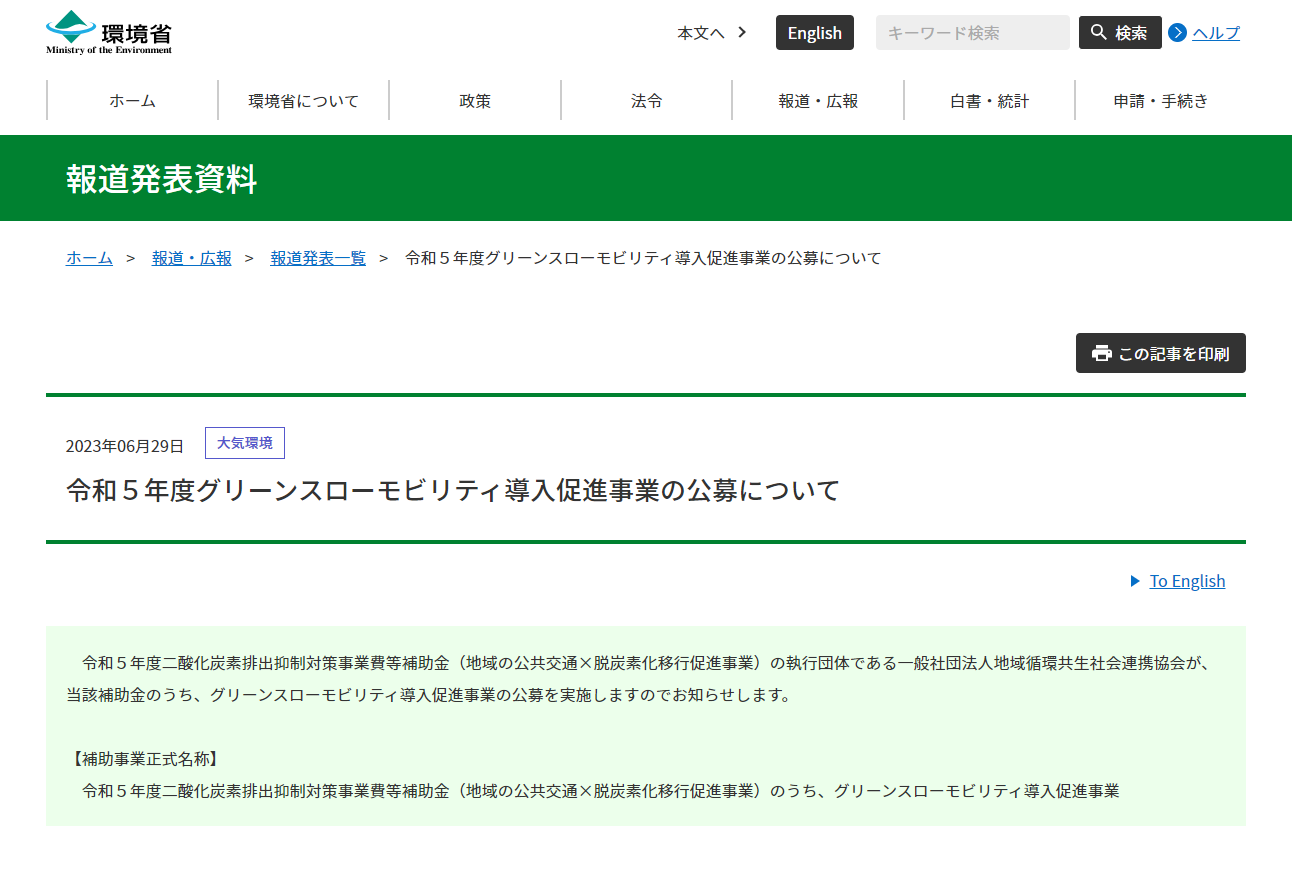Screen dimensions: 1292x879
Task: Expand the 報道・広報 navigation menu
Action: click(x=818, y=100)
